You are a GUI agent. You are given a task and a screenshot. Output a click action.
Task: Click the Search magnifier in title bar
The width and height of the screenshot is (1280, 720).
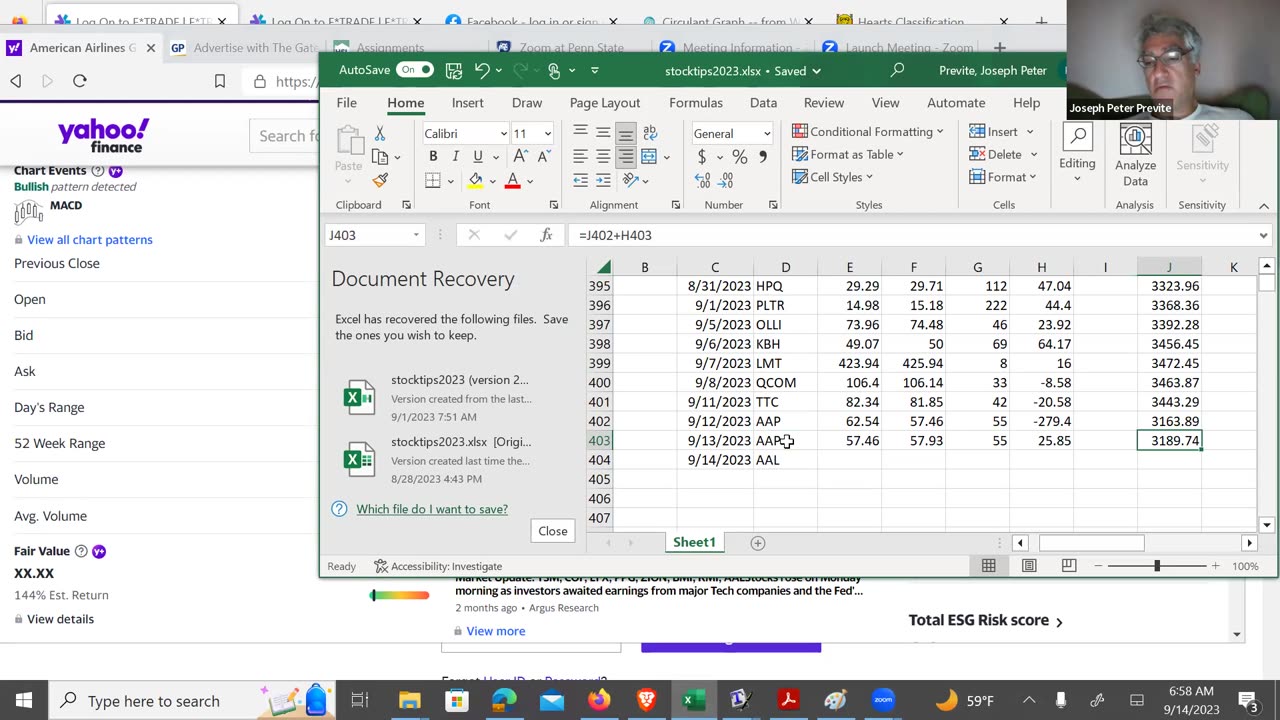(897, 70)
